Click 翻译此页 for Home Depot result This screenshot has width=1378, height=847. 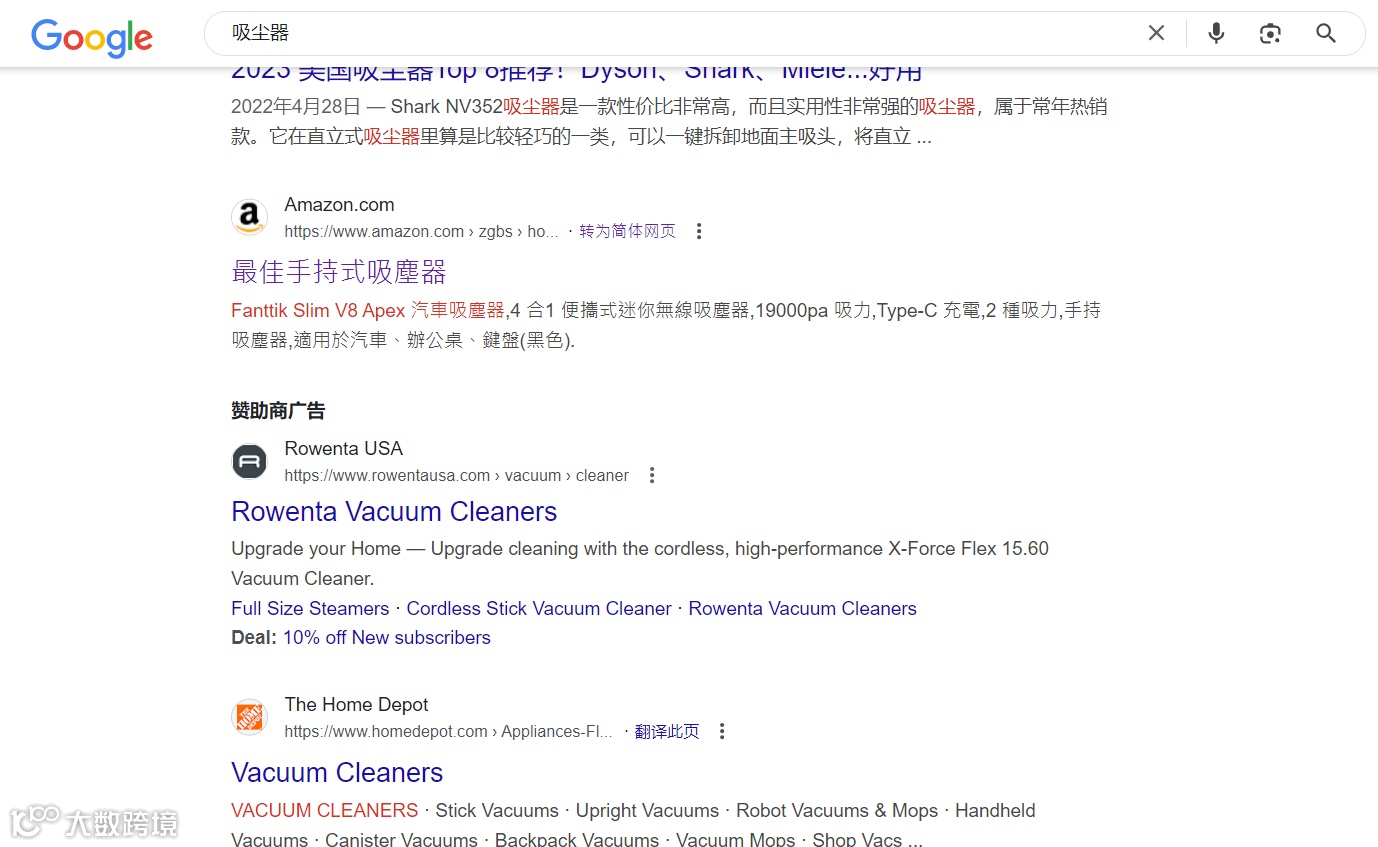pyautogui.click(x=667, y=731)
